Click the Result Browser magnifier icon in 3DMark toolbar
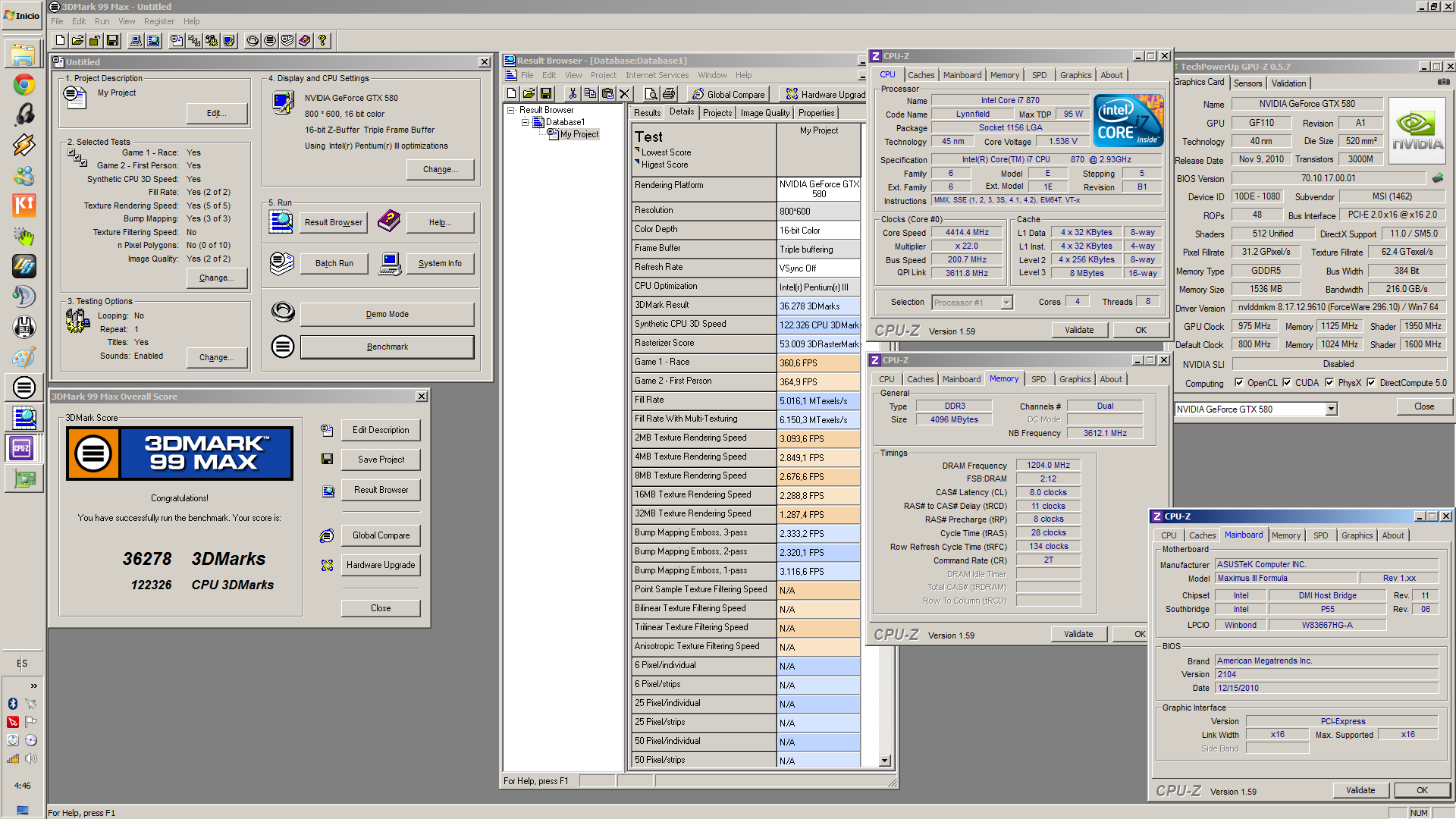Image resolution: width=1456 pixels, height=819 pixels. (153, 40)
